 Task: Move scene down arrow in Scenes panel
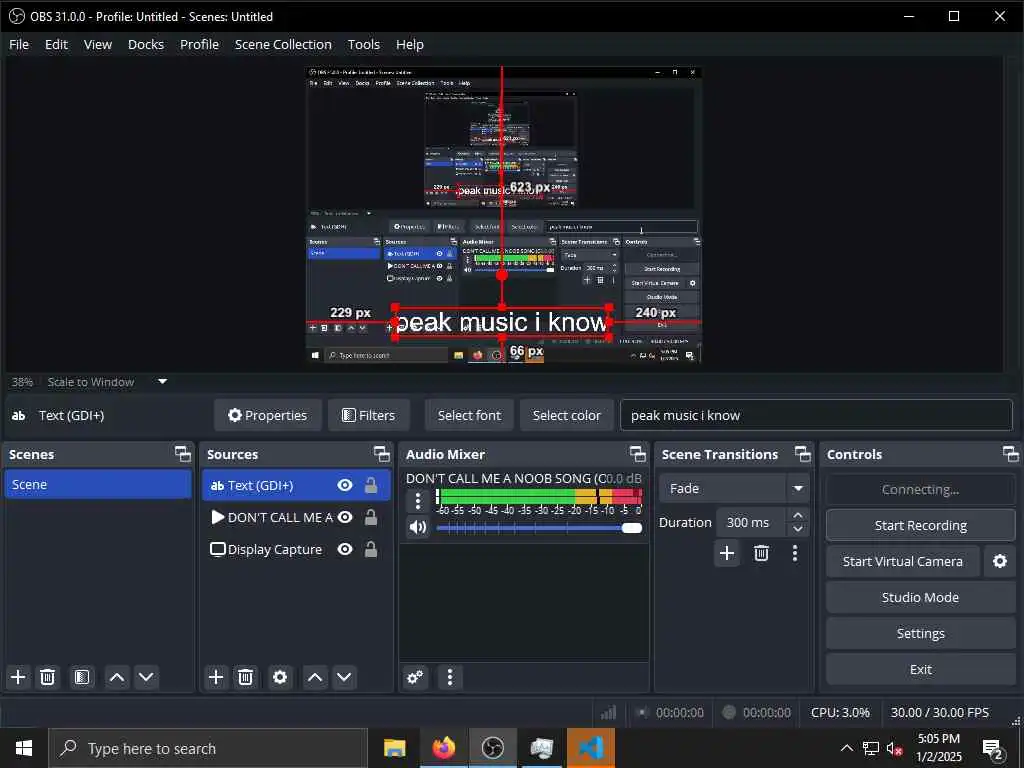(146, 677)
